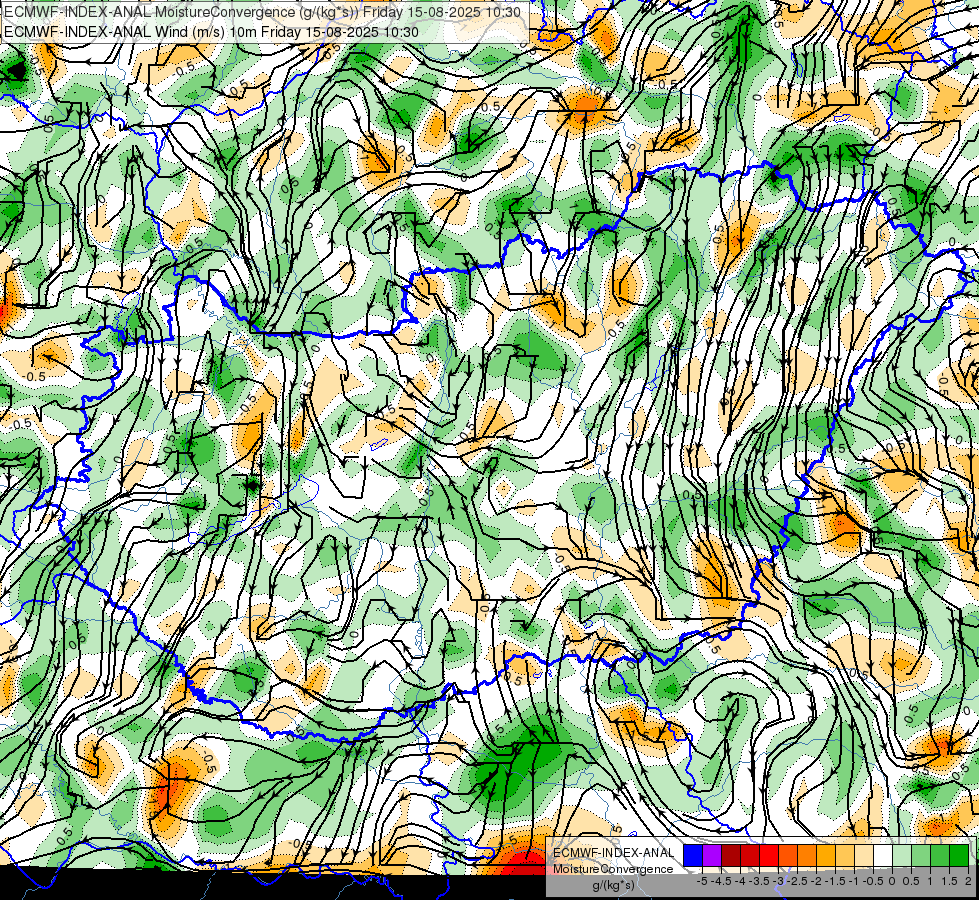The image size is (979, 900).
Task: Click the light orange swatch between -1.5 and -1
Action: [845, 855]
